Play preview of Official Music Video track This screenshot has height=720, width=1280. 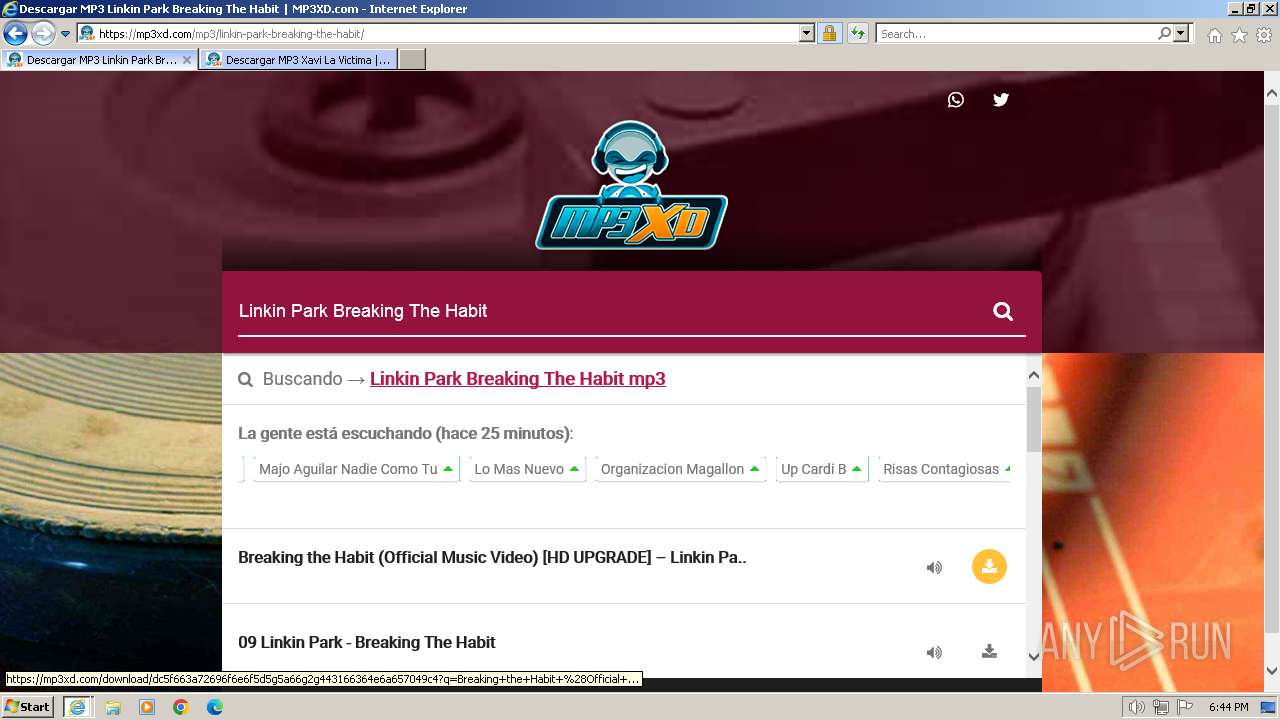point(934,567)
